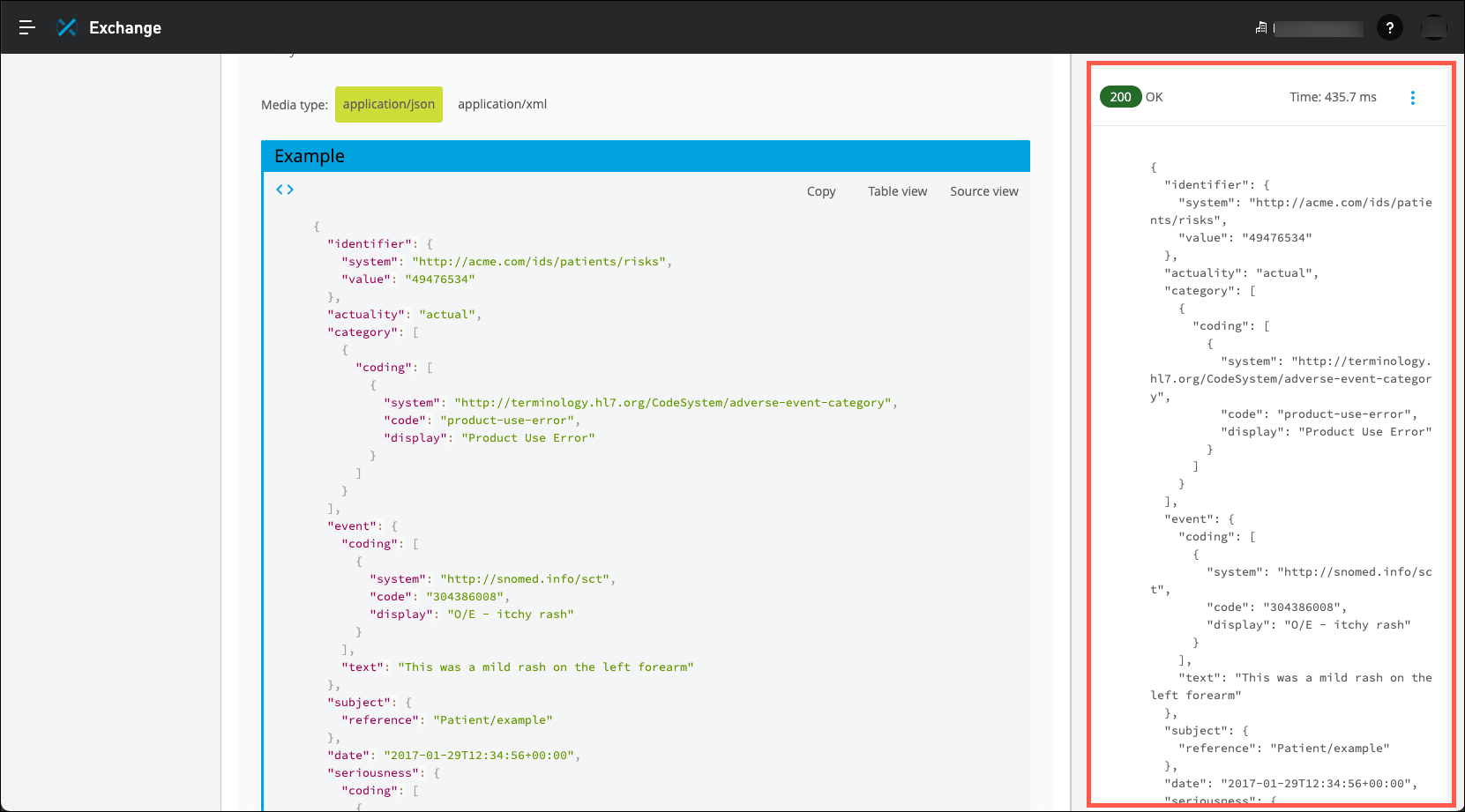Click the Exchange logo icon
This screenshot has height=812, width=1465.
pos(67,27)
